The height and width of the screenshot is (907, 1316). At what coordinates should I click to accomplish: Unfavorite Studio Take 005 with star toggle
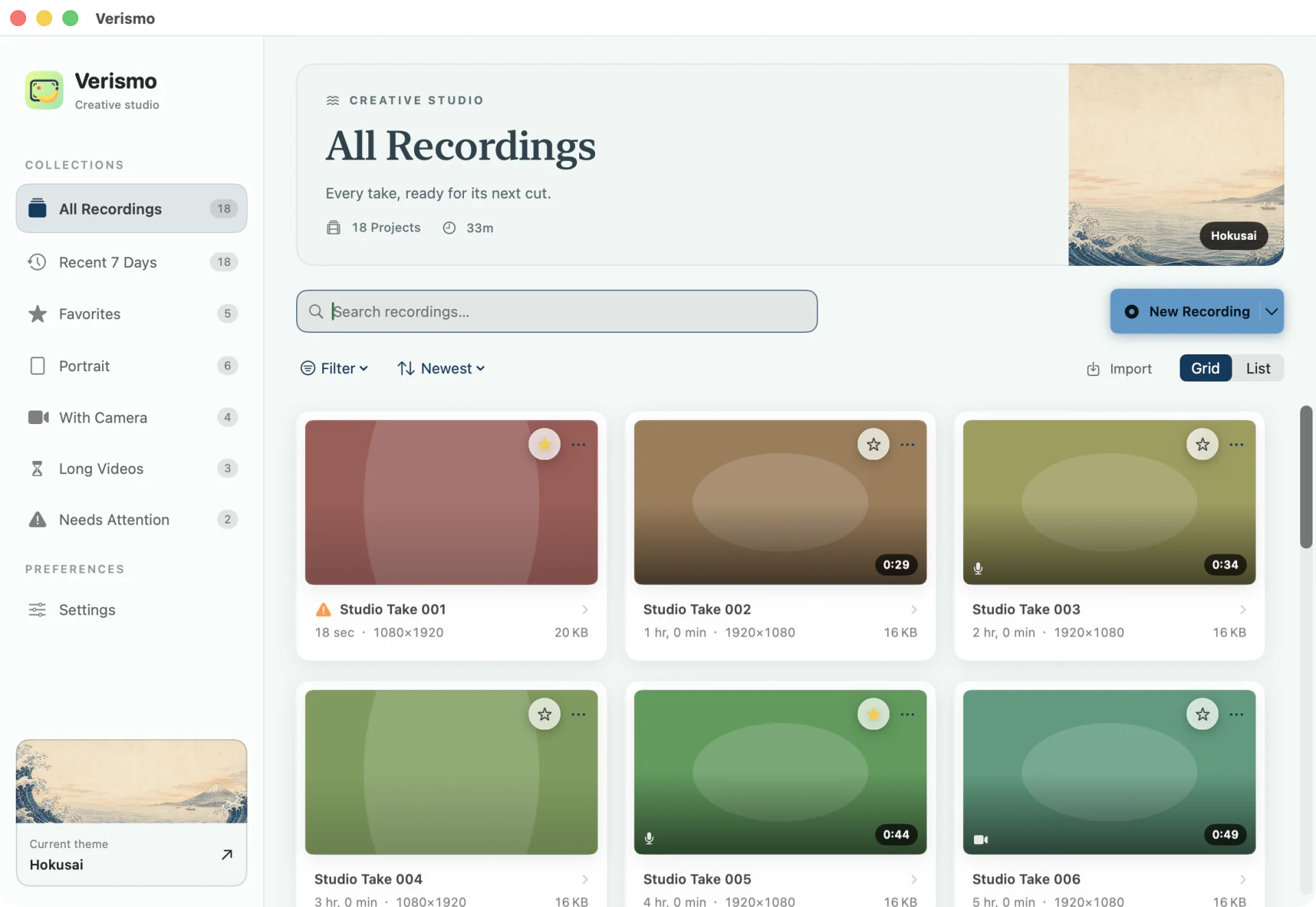(873, 715)
